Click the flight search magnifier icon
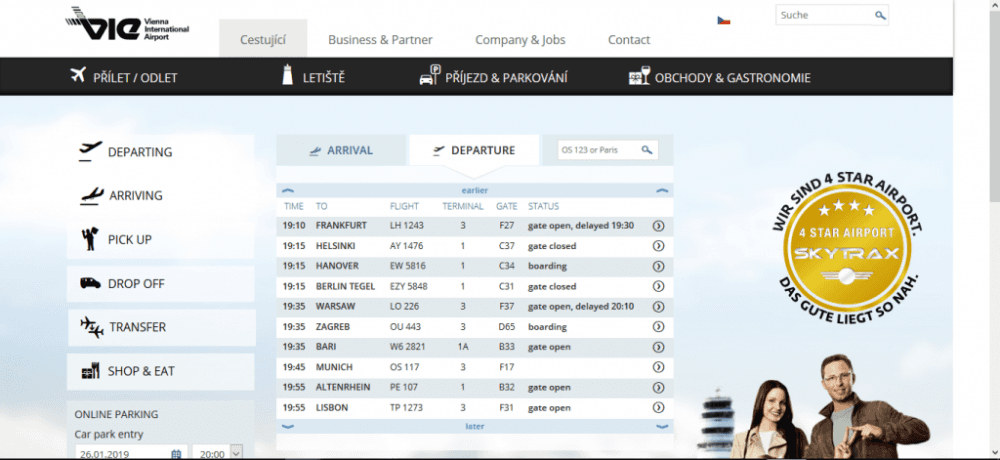 point(647,150)
